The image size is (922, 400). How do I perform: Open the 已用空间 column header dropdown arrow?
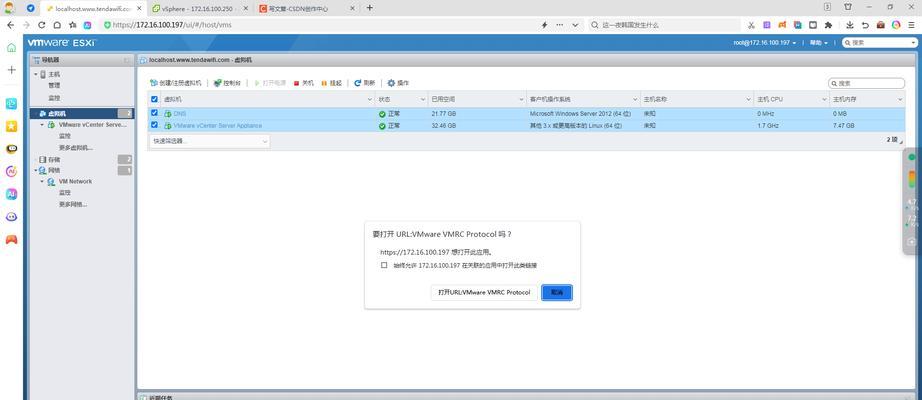tap(522, 99)
